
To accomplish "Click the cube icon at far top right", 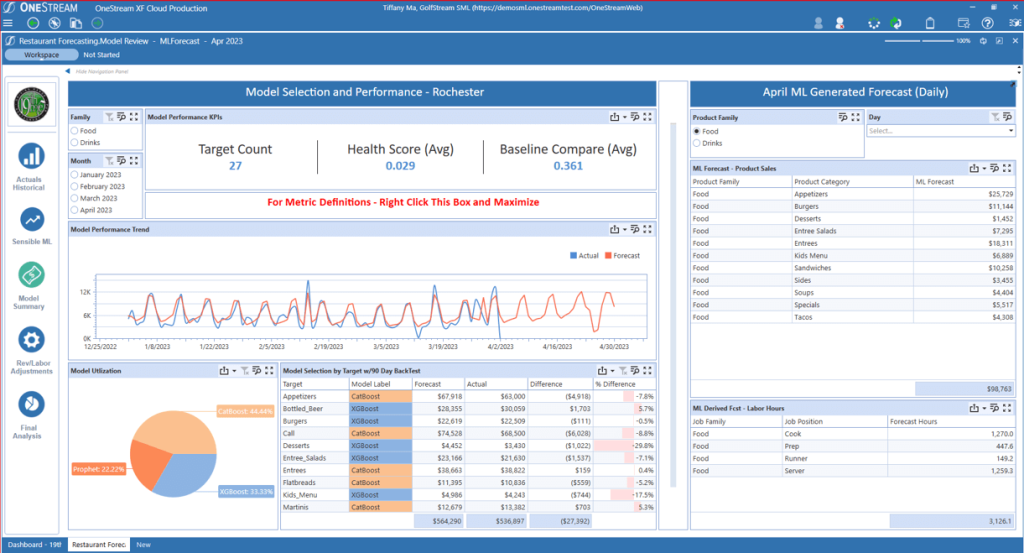I will tap(1015, 24).
